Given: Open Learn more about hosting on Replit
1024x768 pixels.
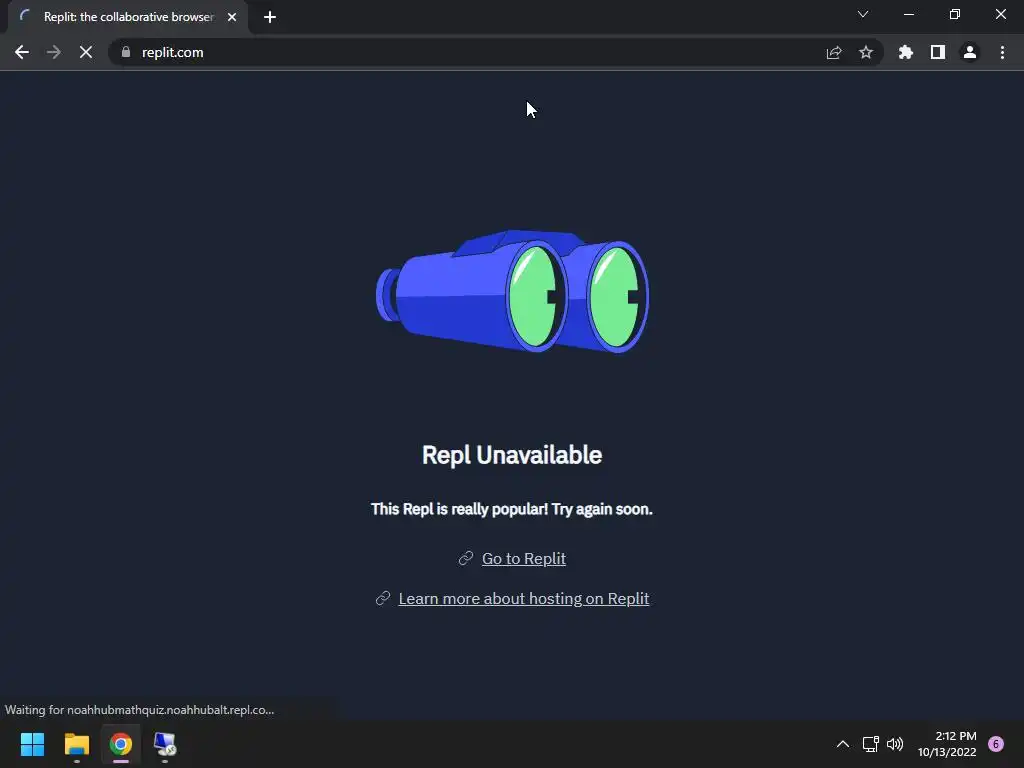Looking at the screenshot, I should point(524,598).
